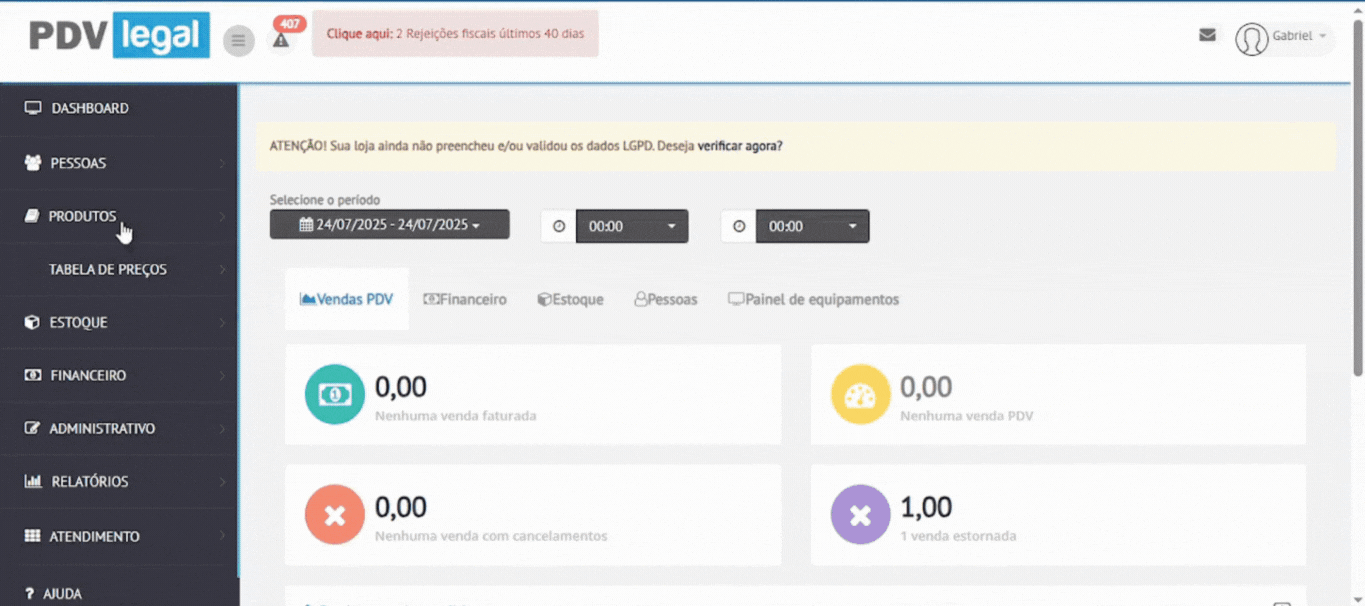This screenshot has width=1365, height=606.
Task: Click the clock icon beside first time field
Action: click(559, 226)
